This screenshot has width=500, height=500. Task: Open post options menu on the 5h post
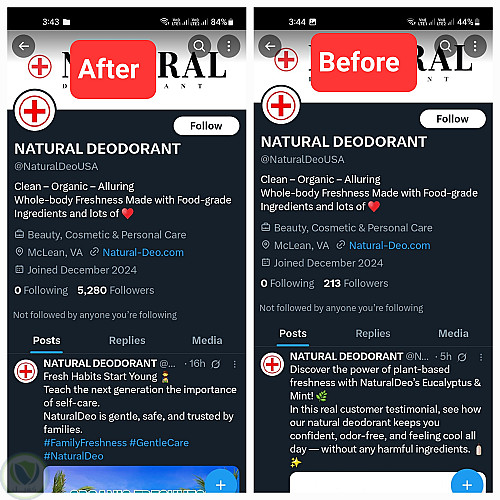point(481,357)
